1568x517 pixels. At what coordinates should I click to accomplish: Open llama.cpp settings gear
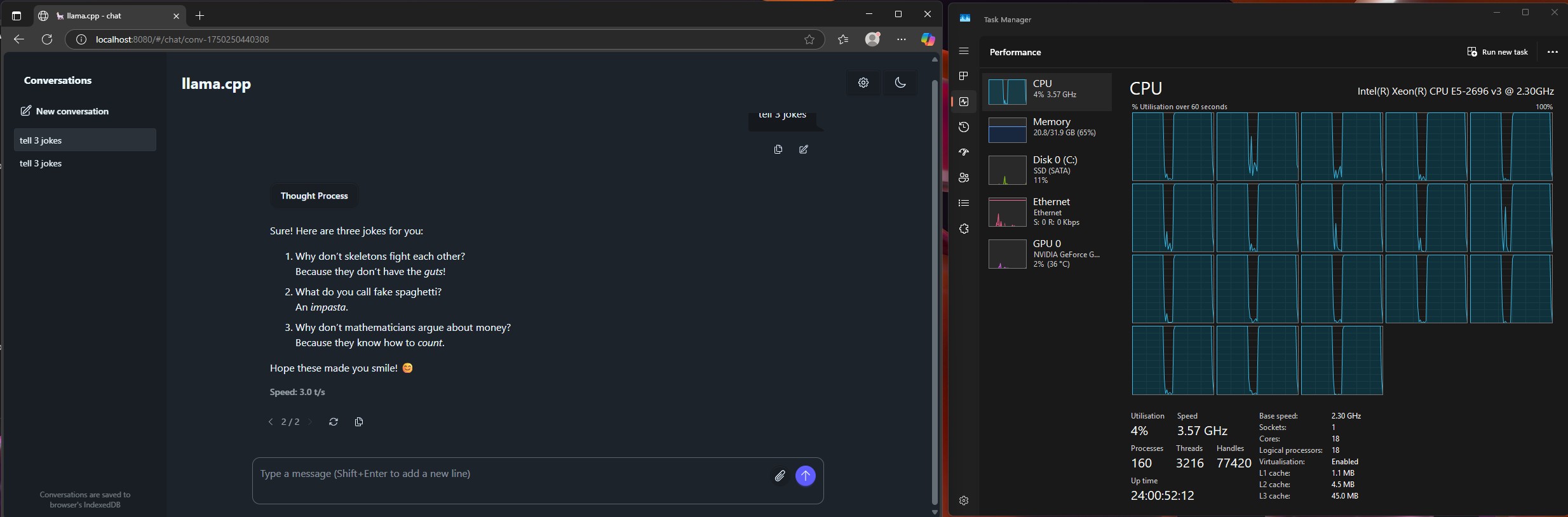click(x=863, y=83)
